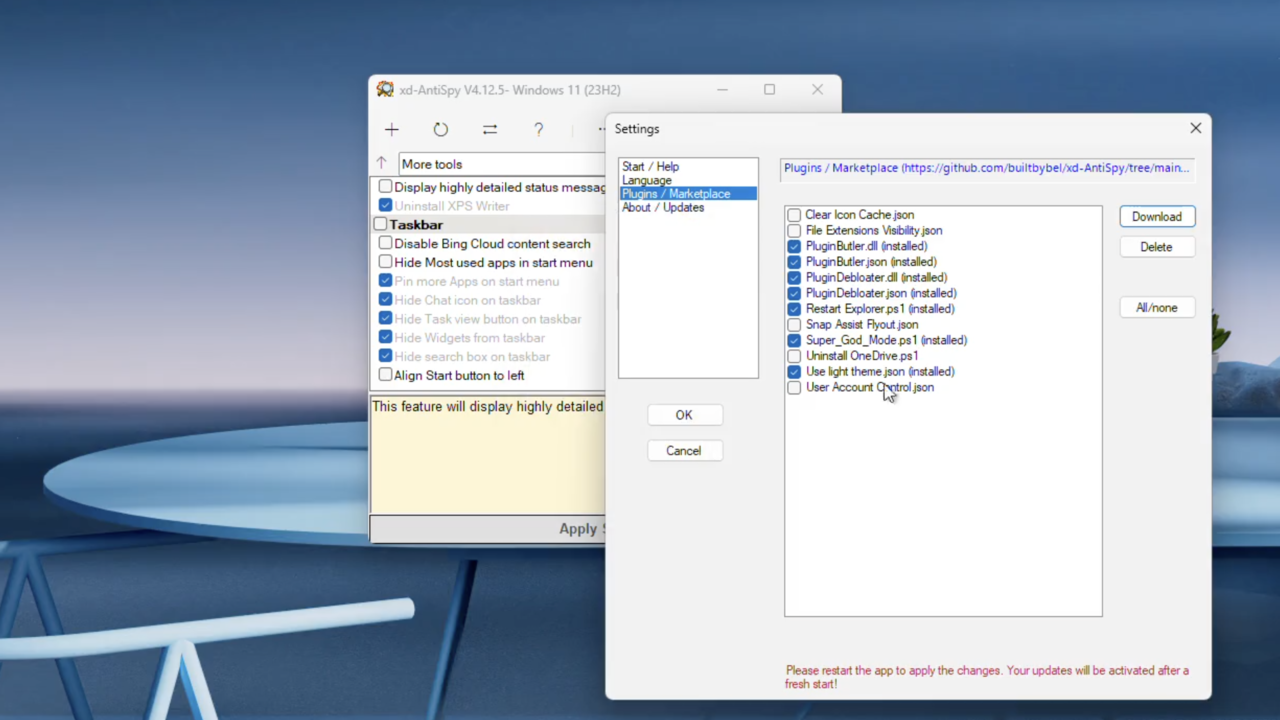Check the User Account Control.json plugin
Viewport: 1280px width, 720px height.
pos(793,387)
